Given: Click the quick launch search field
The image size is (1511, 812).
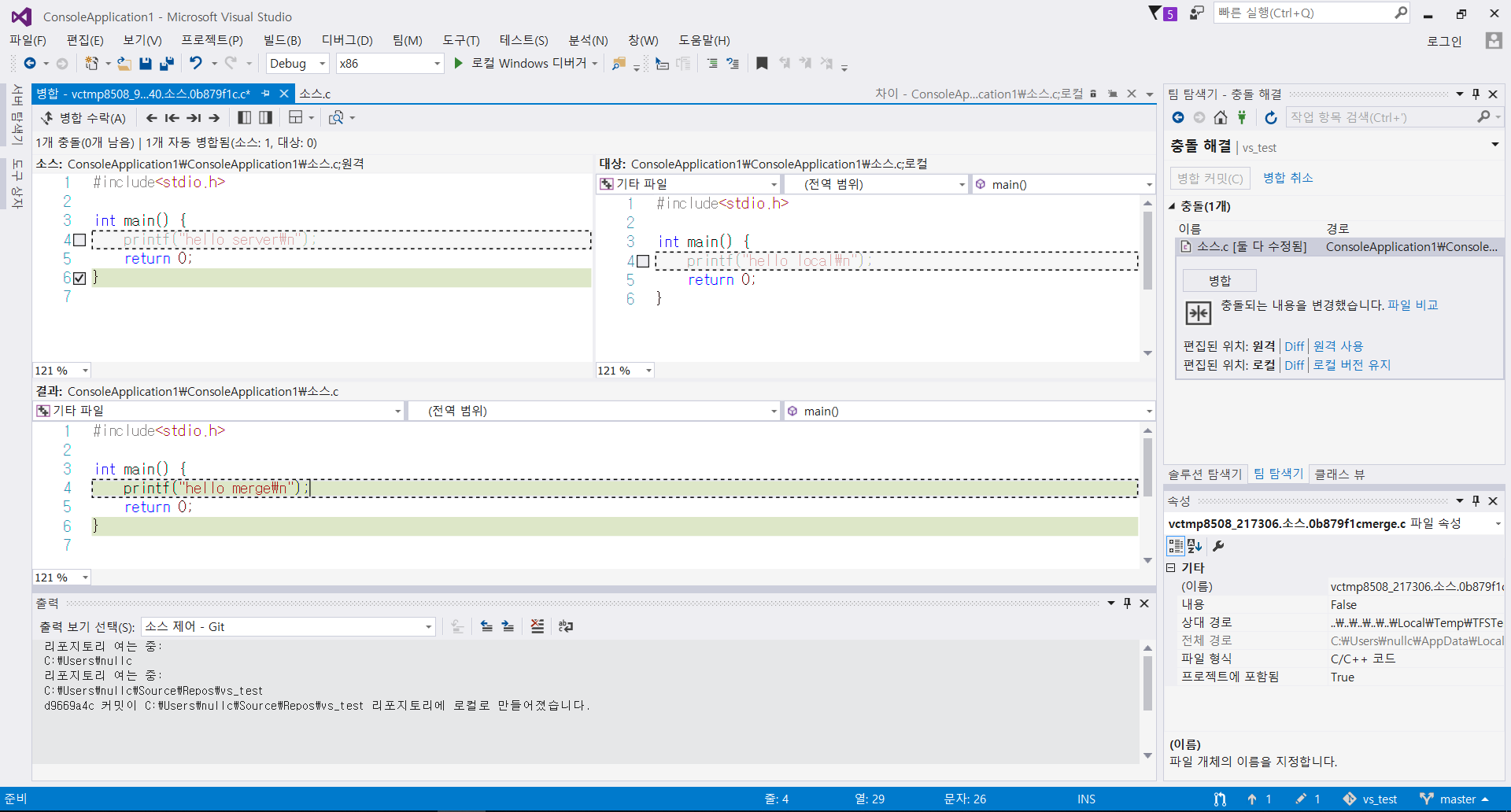Looking at the screenshot, I should (1312, 13).
